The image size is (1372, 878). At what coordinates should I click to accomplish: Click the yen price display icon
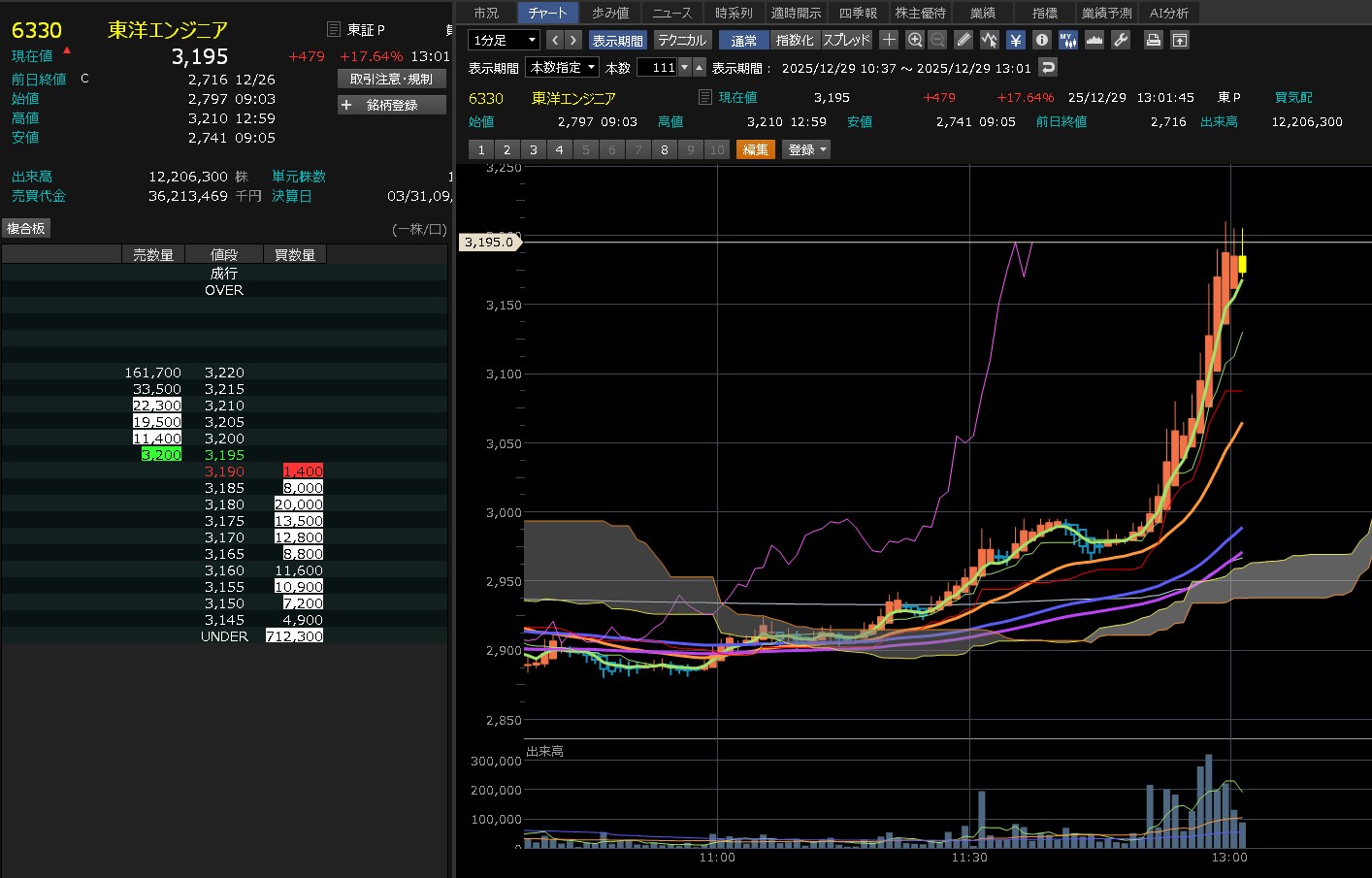pos(1015,40)
